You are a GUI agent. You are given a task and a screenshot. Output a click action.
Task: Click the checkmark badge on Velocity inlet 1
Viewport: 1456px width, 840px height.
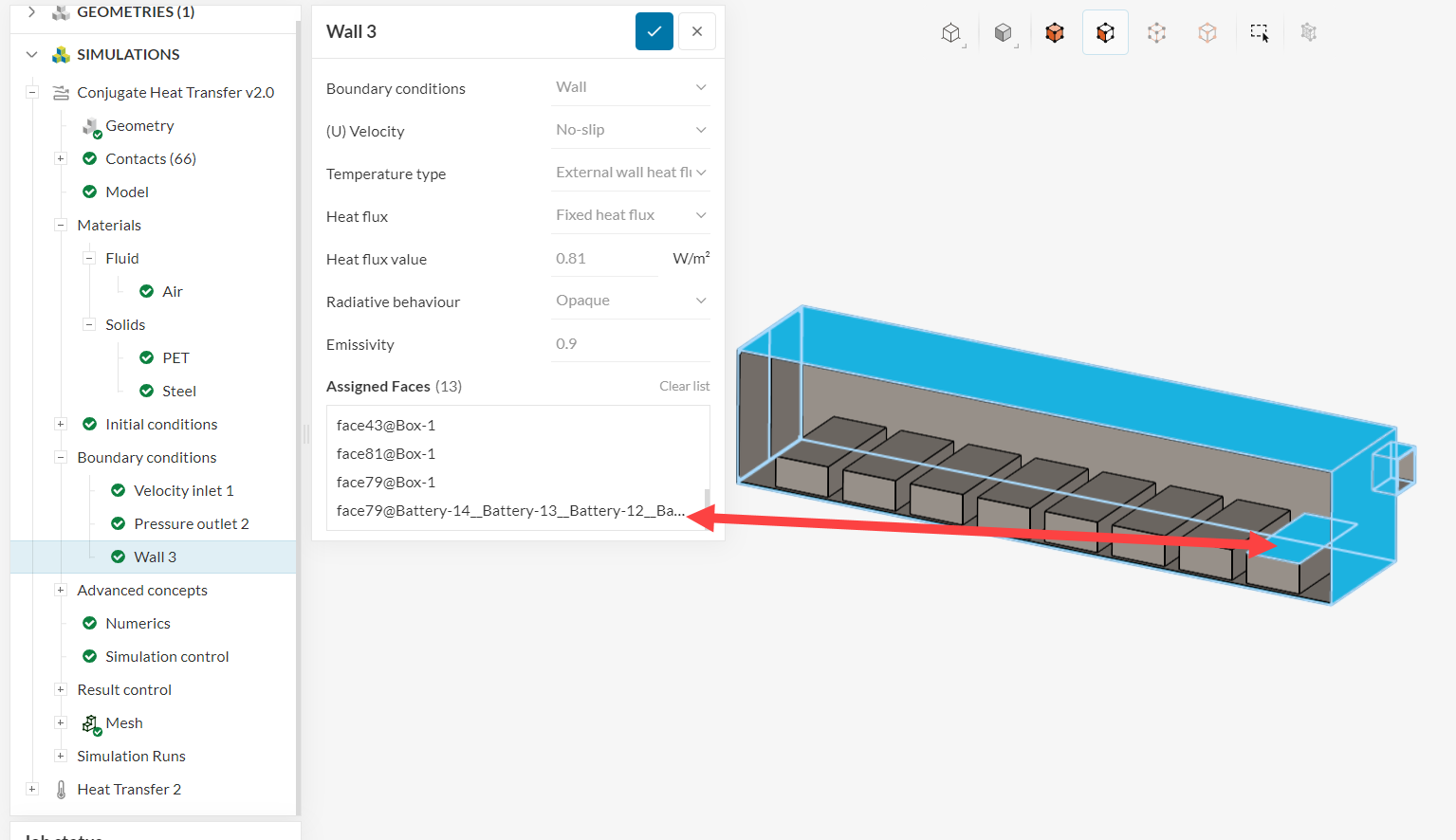pos(117,490)
